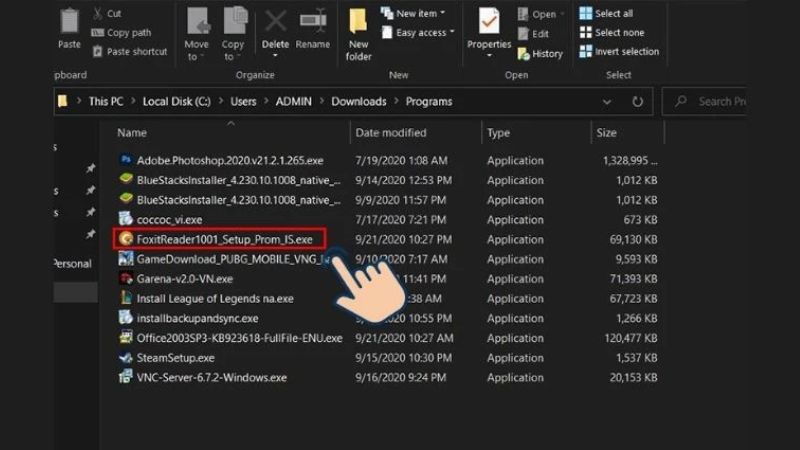Click Office2003SP3-KB923618-FullFile-ENU.exe filename
Image resolution: width=800 pixels, height=450 pixels.
[x=239, y=338]
